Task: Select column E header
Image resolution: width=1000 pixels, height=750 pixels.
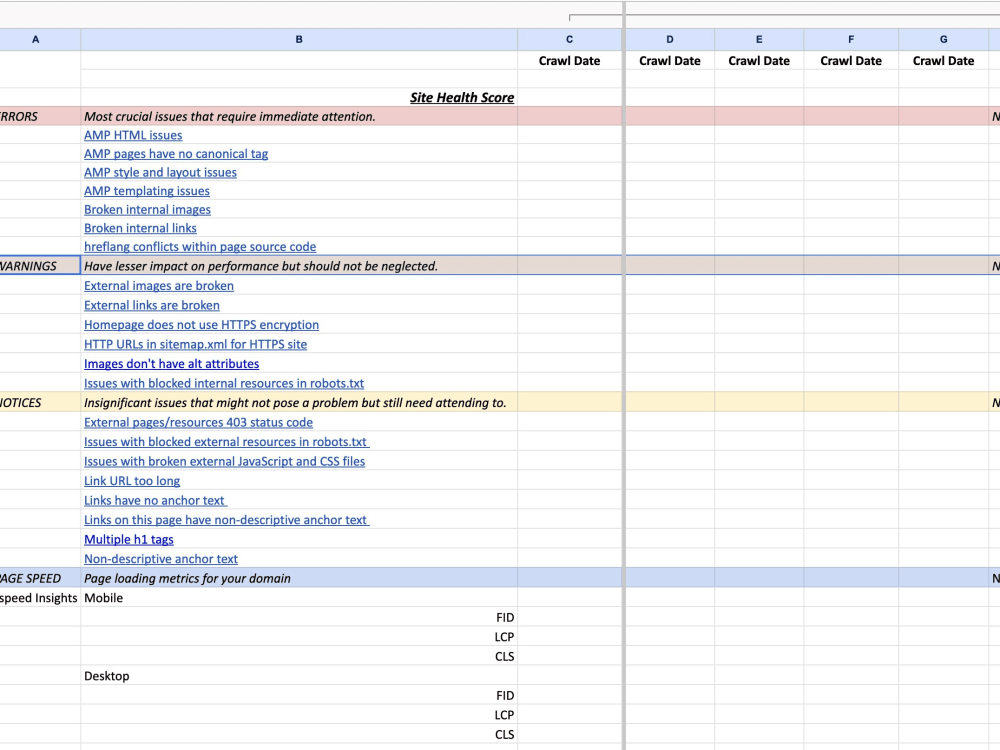Action: pyautogui.click(x=759, y=40)
